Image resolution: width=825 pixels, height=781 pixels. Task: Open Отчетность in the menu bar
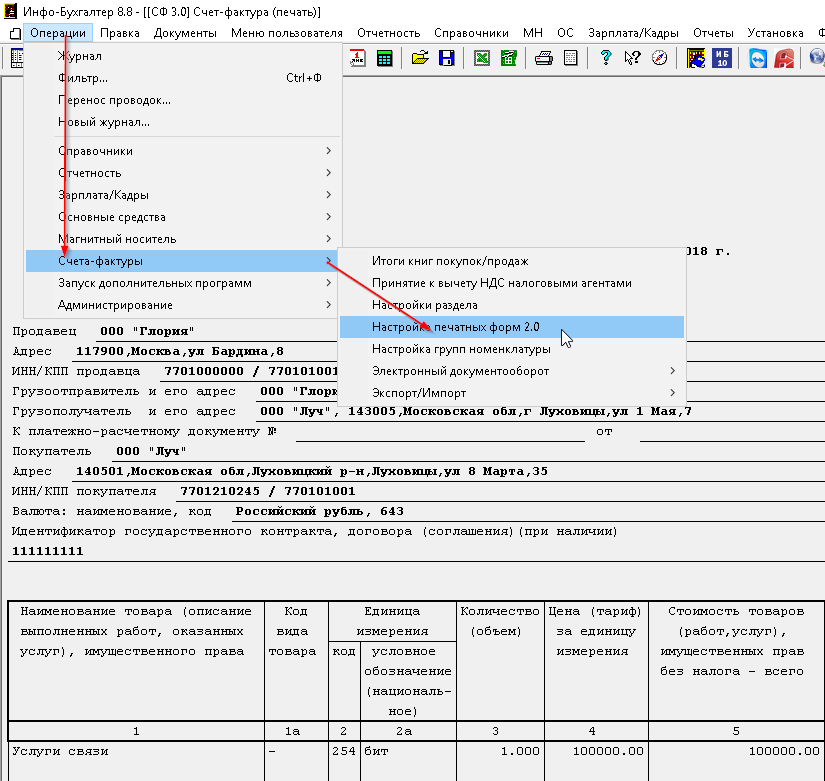point(389,33)
